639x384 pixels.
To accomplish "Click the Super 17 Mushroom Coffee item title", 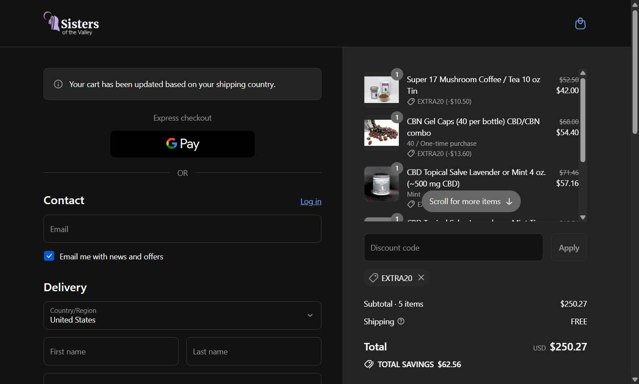I will tap(474, 85).
